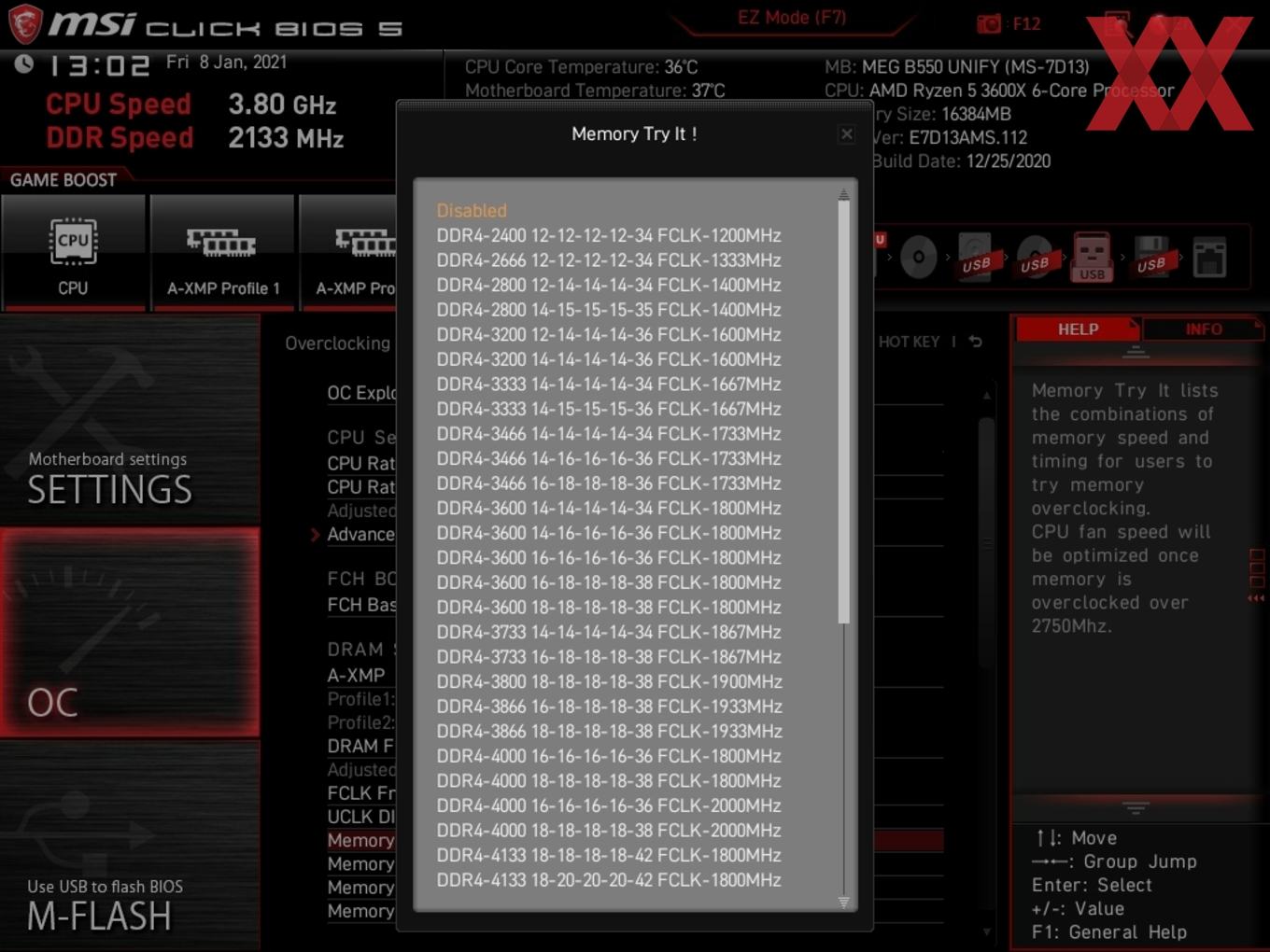Take a screenshot with the F12 camera icon
The height and width of the screenshot is (952, 1270).
(x=988, y=23)
